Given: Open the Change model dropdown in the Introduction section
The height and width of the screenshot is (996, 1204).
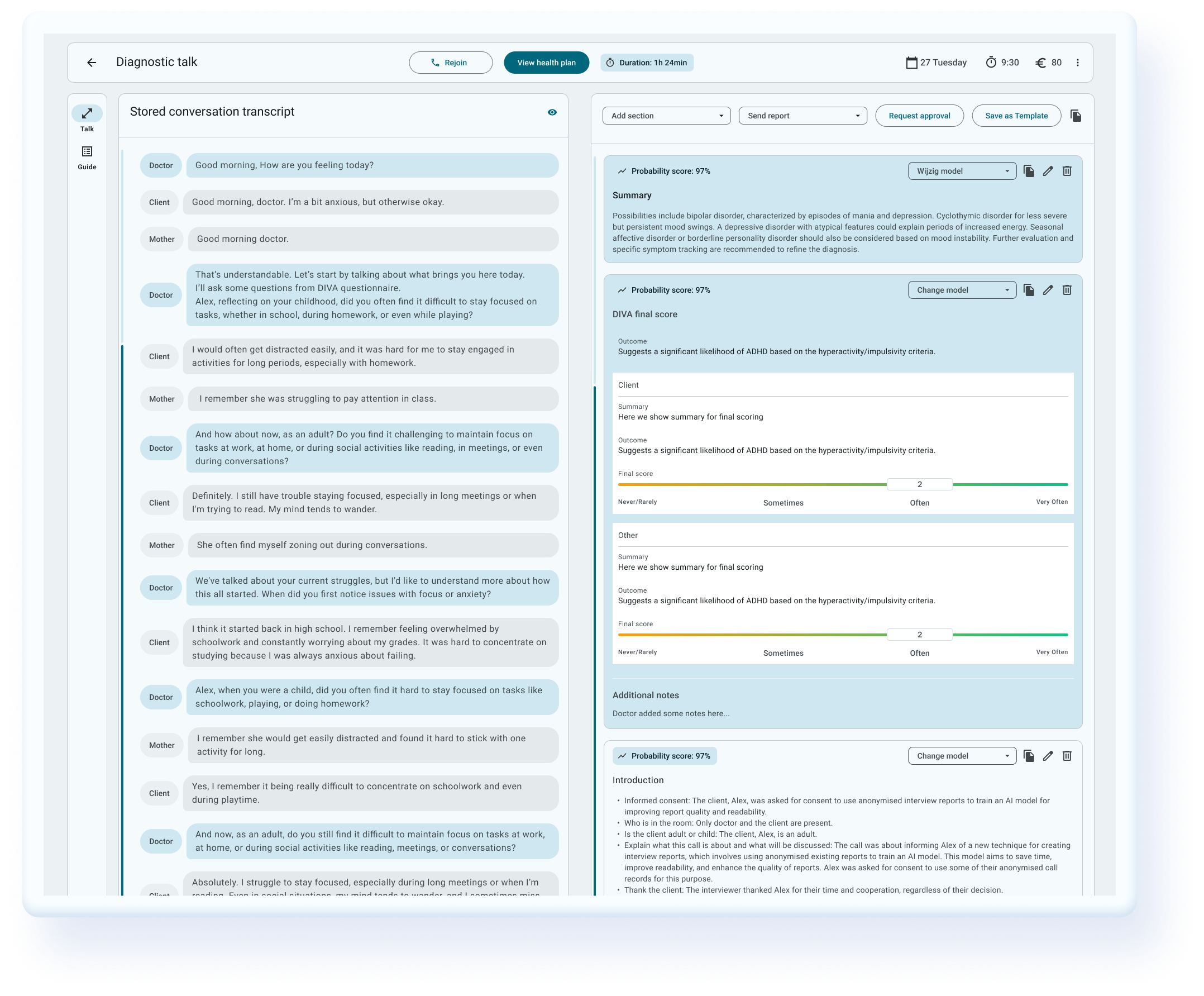Looking at the screenshot, I should (x=962, y=756).
